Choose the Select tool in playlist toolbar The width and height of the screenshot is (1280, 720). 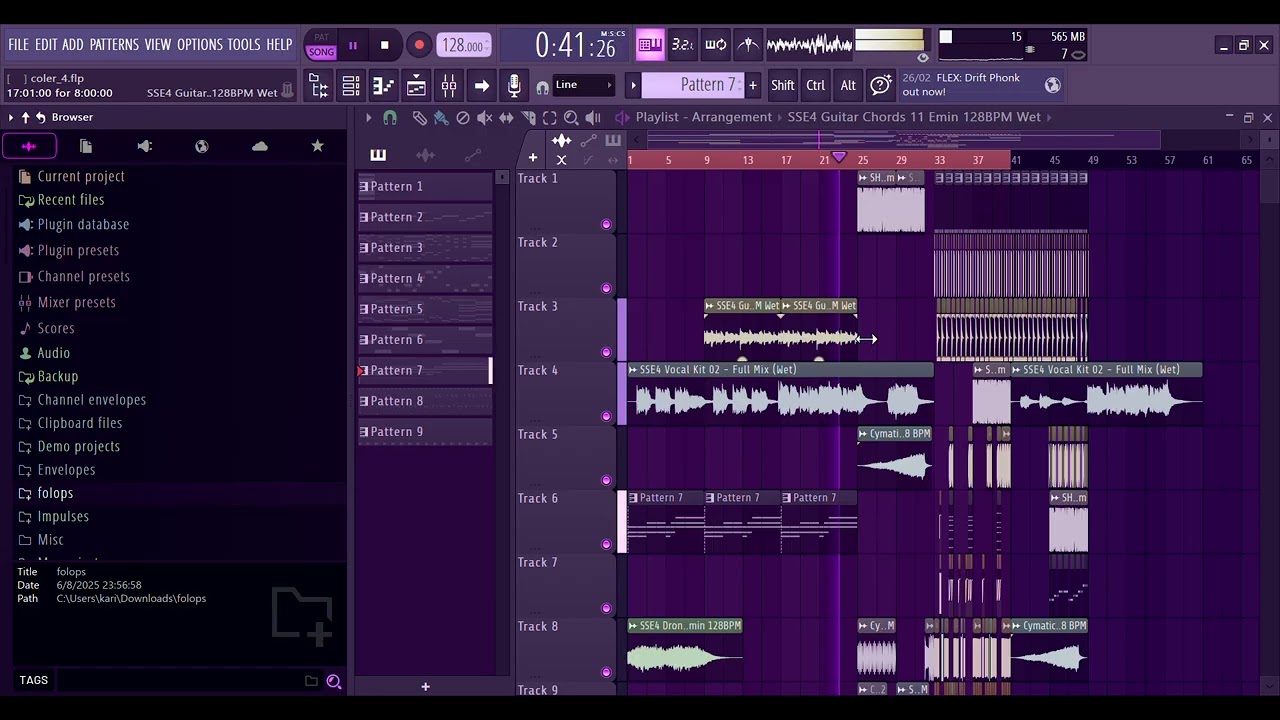(x=549, y=118)
